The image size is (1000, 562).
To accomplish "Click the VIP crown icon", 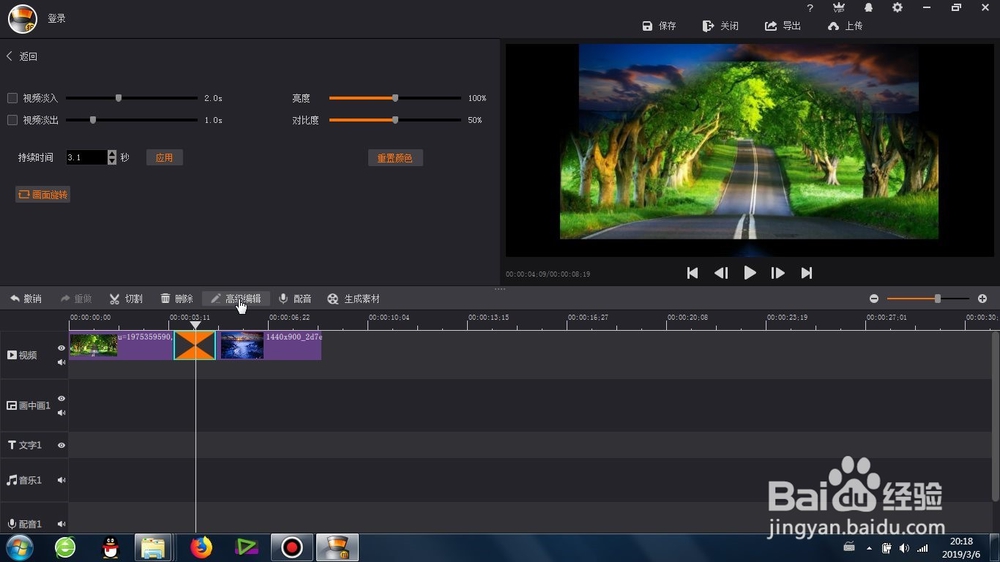I will [x=839, y=8].
